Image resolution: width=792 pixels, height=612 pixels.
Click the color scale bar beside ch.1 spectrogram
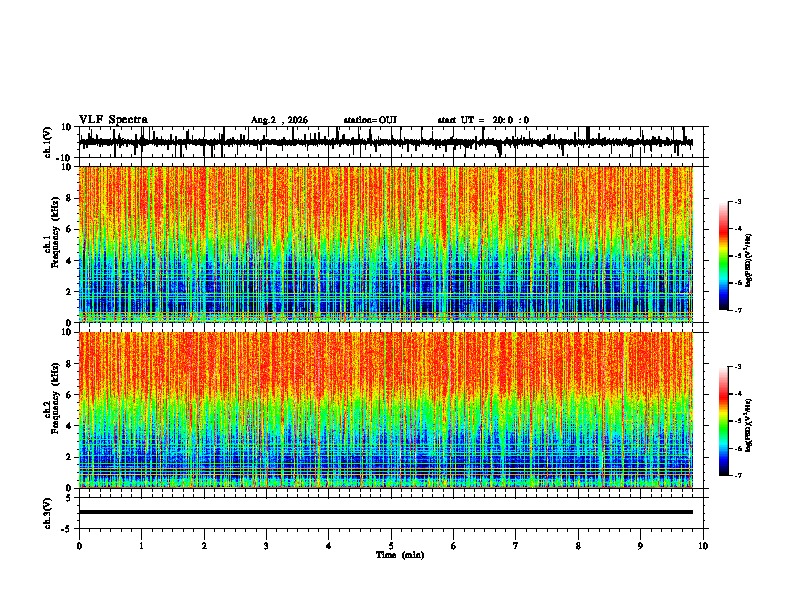pos(723,256)
